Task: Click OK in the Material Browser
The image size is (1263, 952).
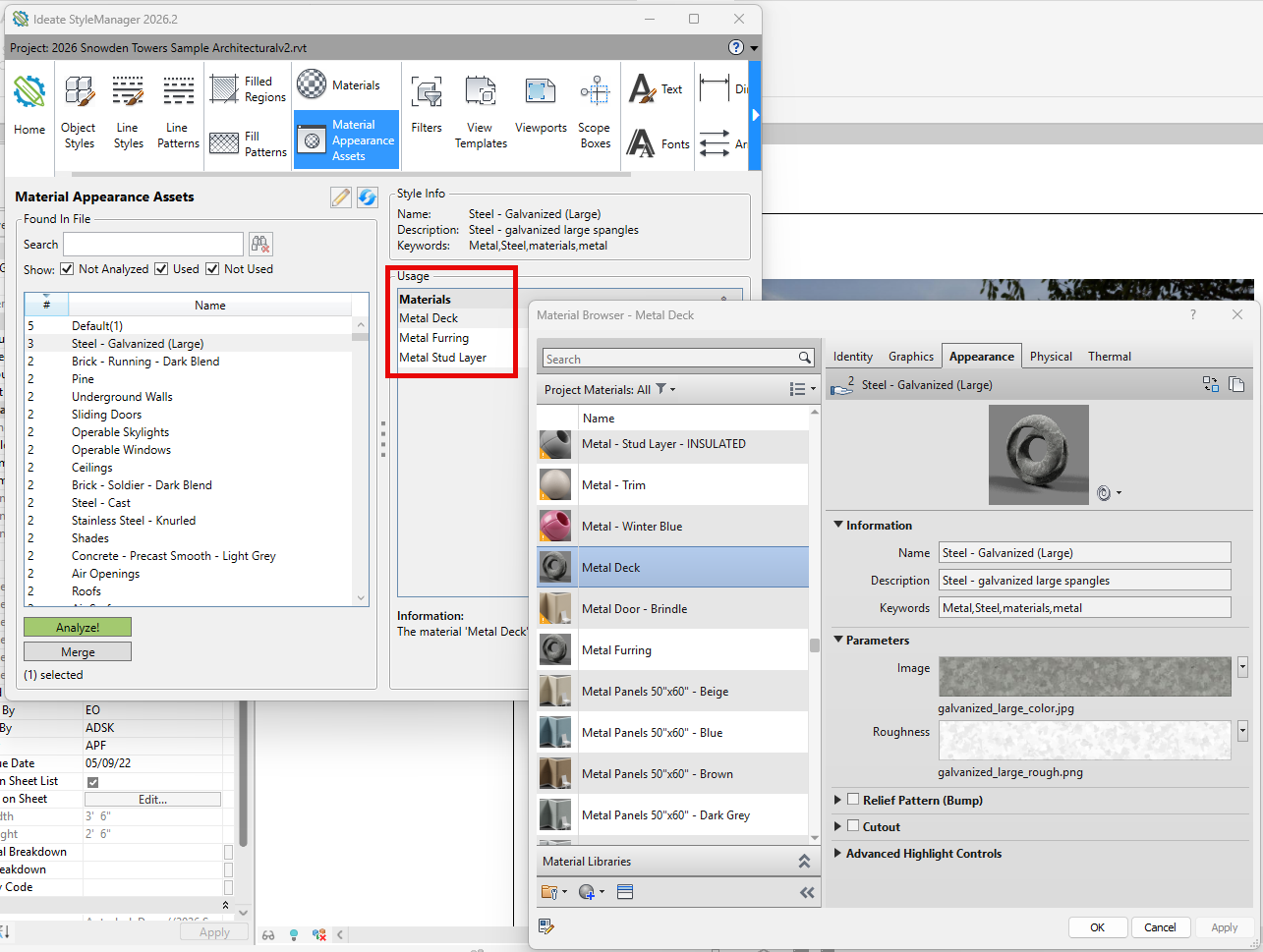Action: [x=1098, y=927]
